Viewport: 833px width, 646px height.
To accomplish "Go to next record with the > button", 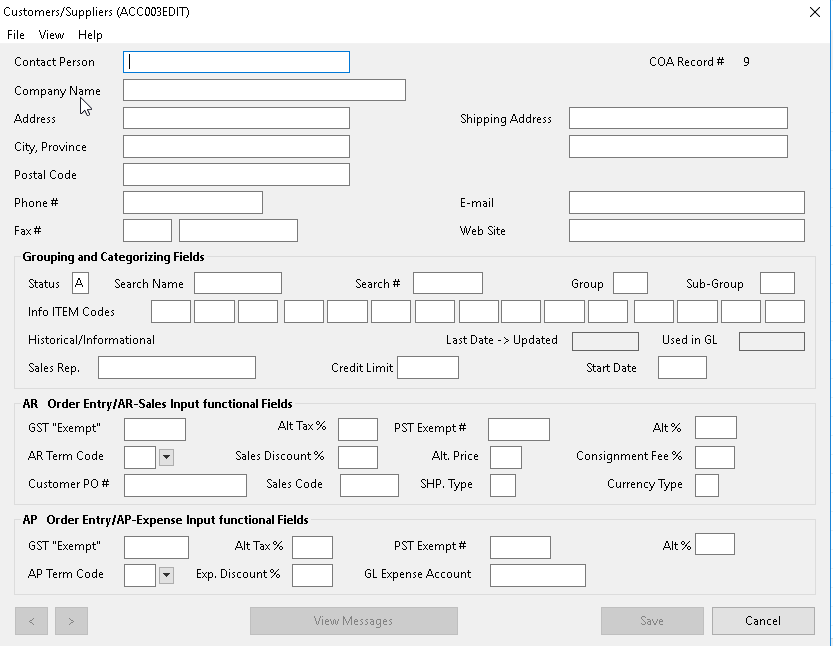I will click(x=71, y=621).
